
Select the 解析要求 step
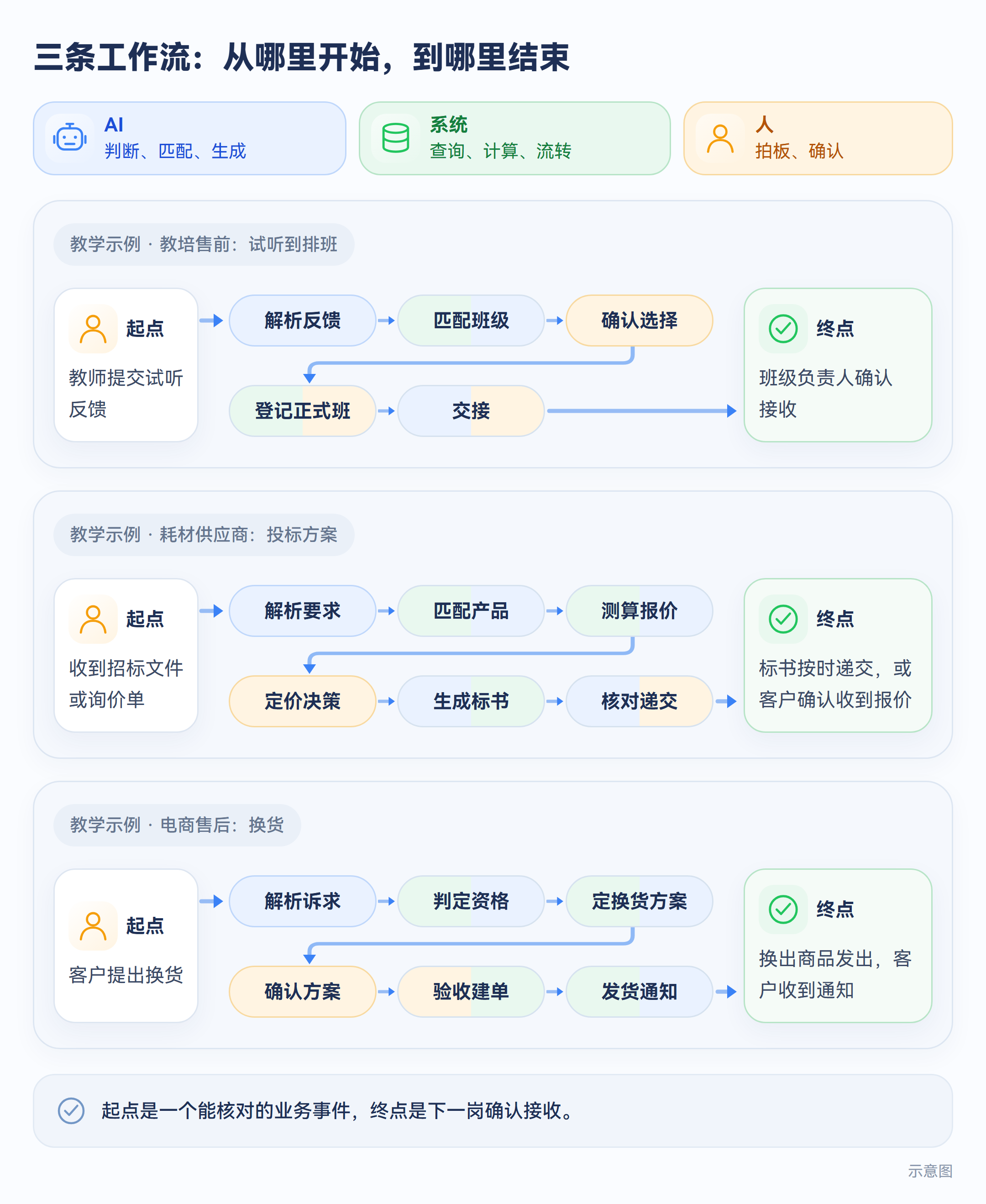pos(302,611)
